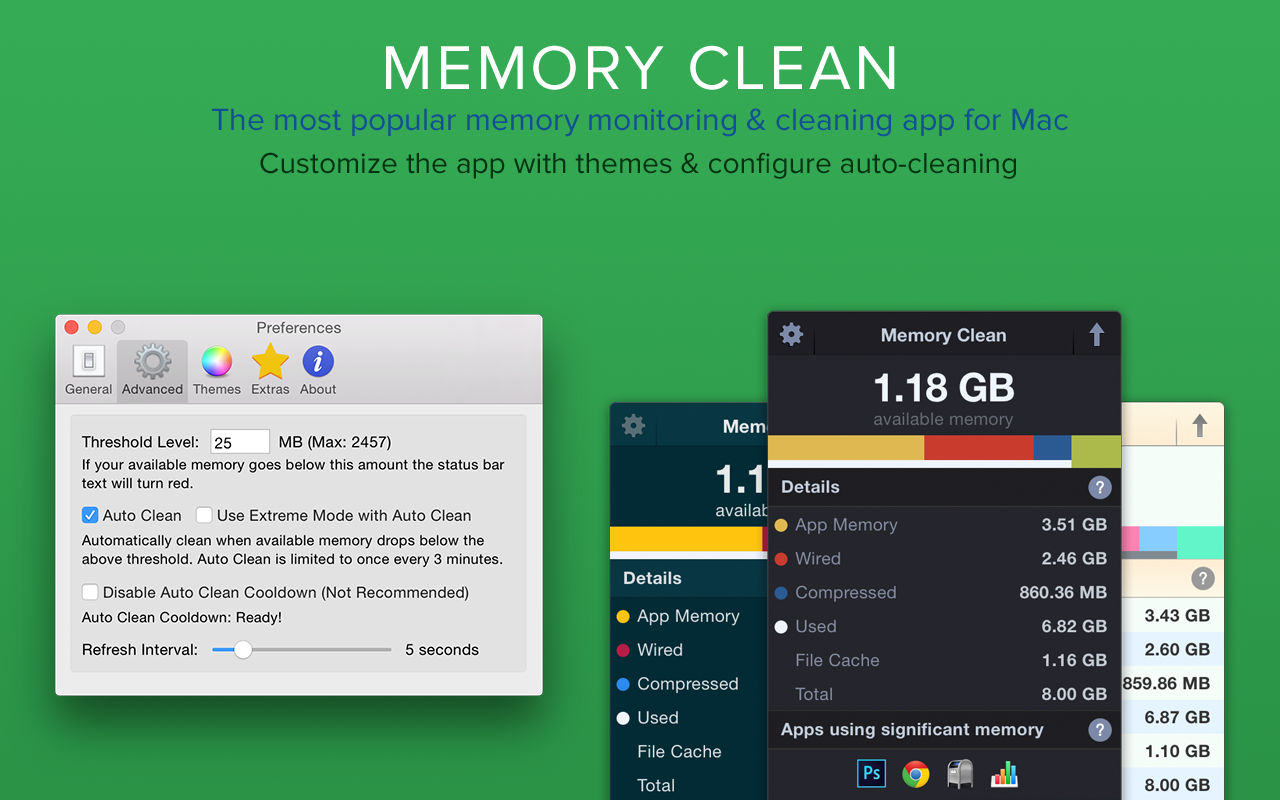This screenshot has width=1280, height=800.
Task: Minimize Preferences with the yellow button
Action: tap(94, 327)
